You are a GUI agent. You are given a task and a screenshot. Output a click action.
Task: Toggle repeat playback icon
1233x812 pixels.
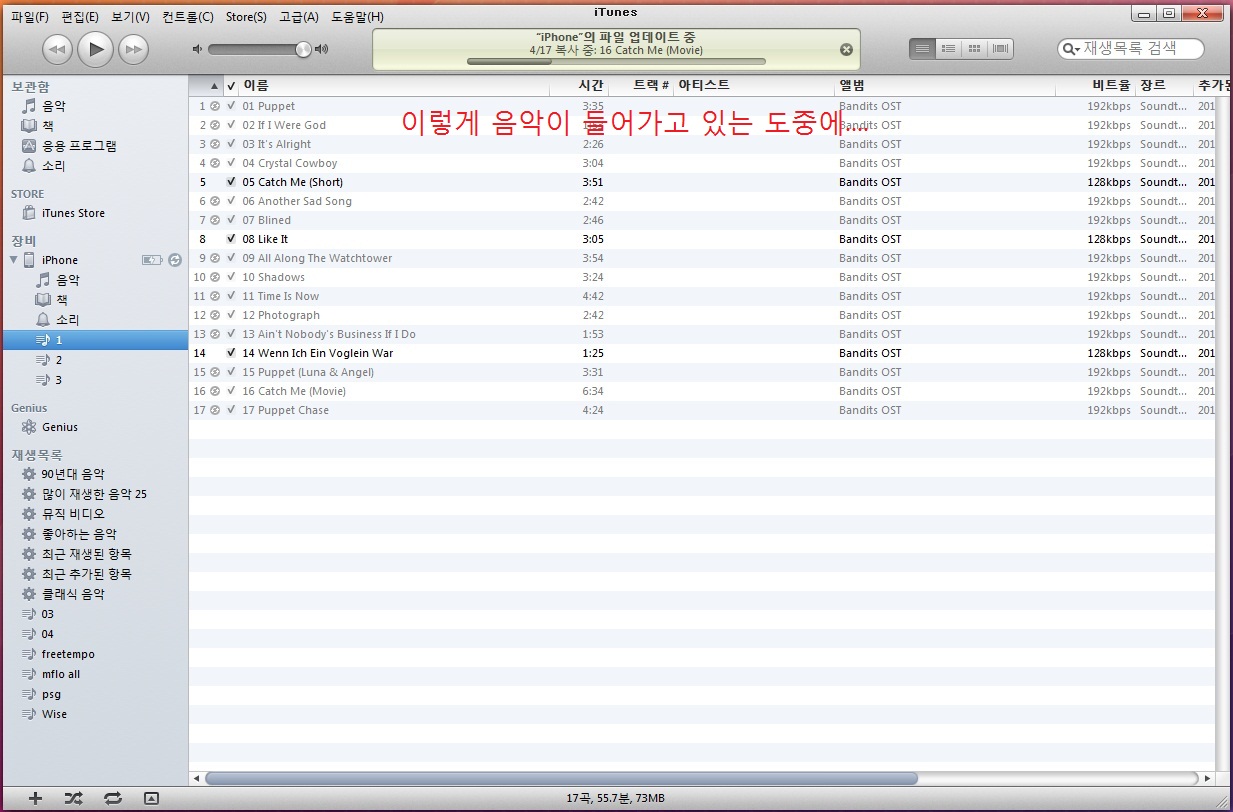click(x=112, y=798)
